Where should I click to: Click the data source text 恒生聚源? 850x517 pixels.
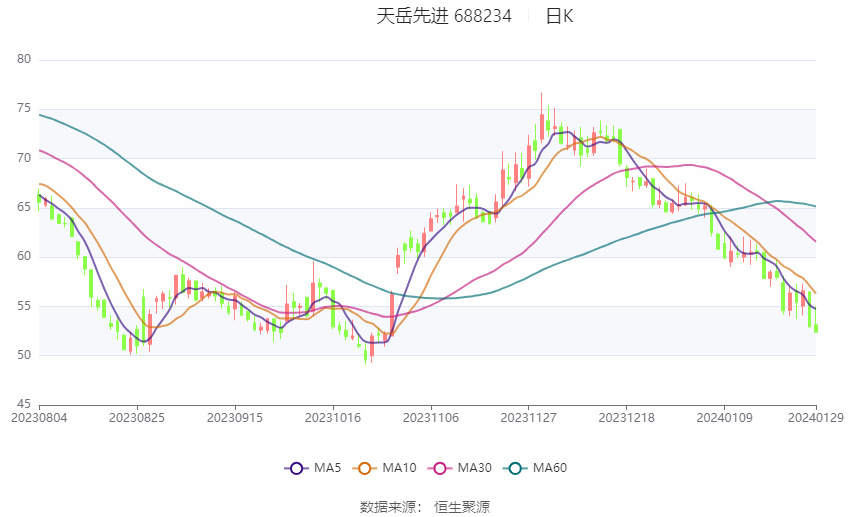click(x=462, y=507)
